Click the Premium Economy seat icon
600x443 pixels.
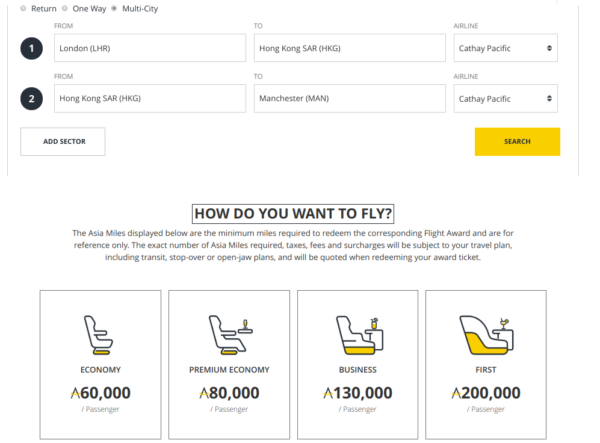(228, 336)
